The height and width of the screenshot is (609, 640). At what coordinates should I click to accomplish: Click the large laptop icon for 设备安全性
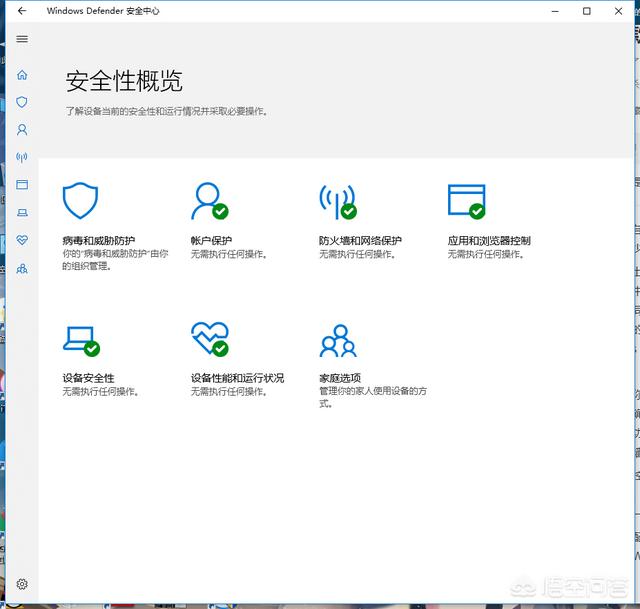(81, 341)
